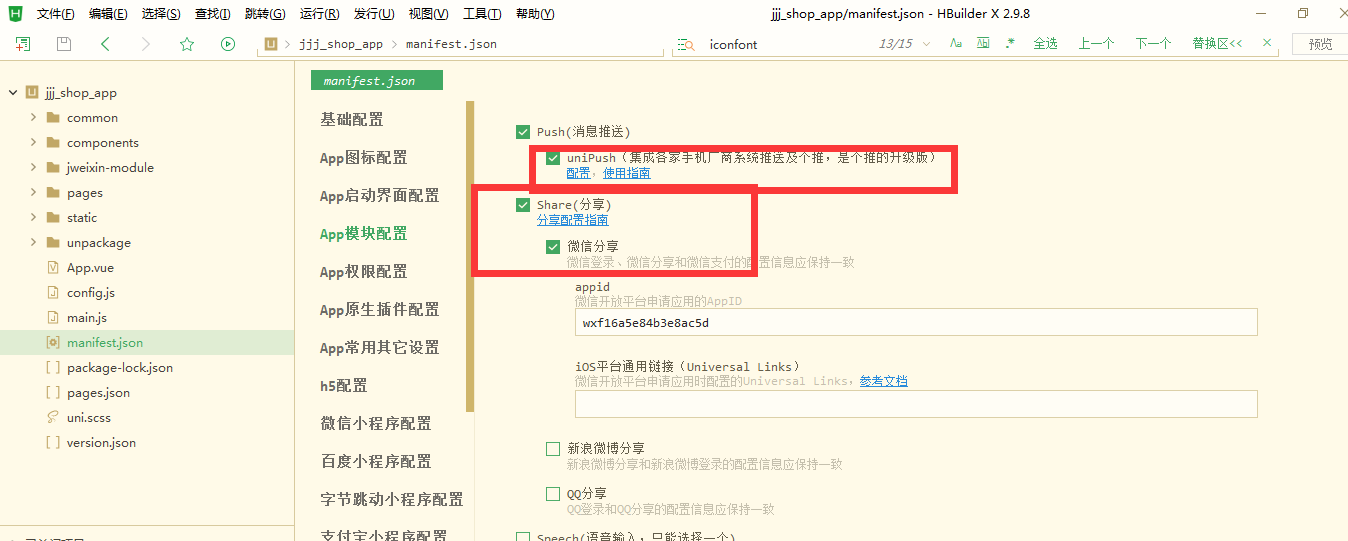Viewport: 1348px width, 541px height.
Task: Expand the unpackage folder arrow
Action: (33, 243)
